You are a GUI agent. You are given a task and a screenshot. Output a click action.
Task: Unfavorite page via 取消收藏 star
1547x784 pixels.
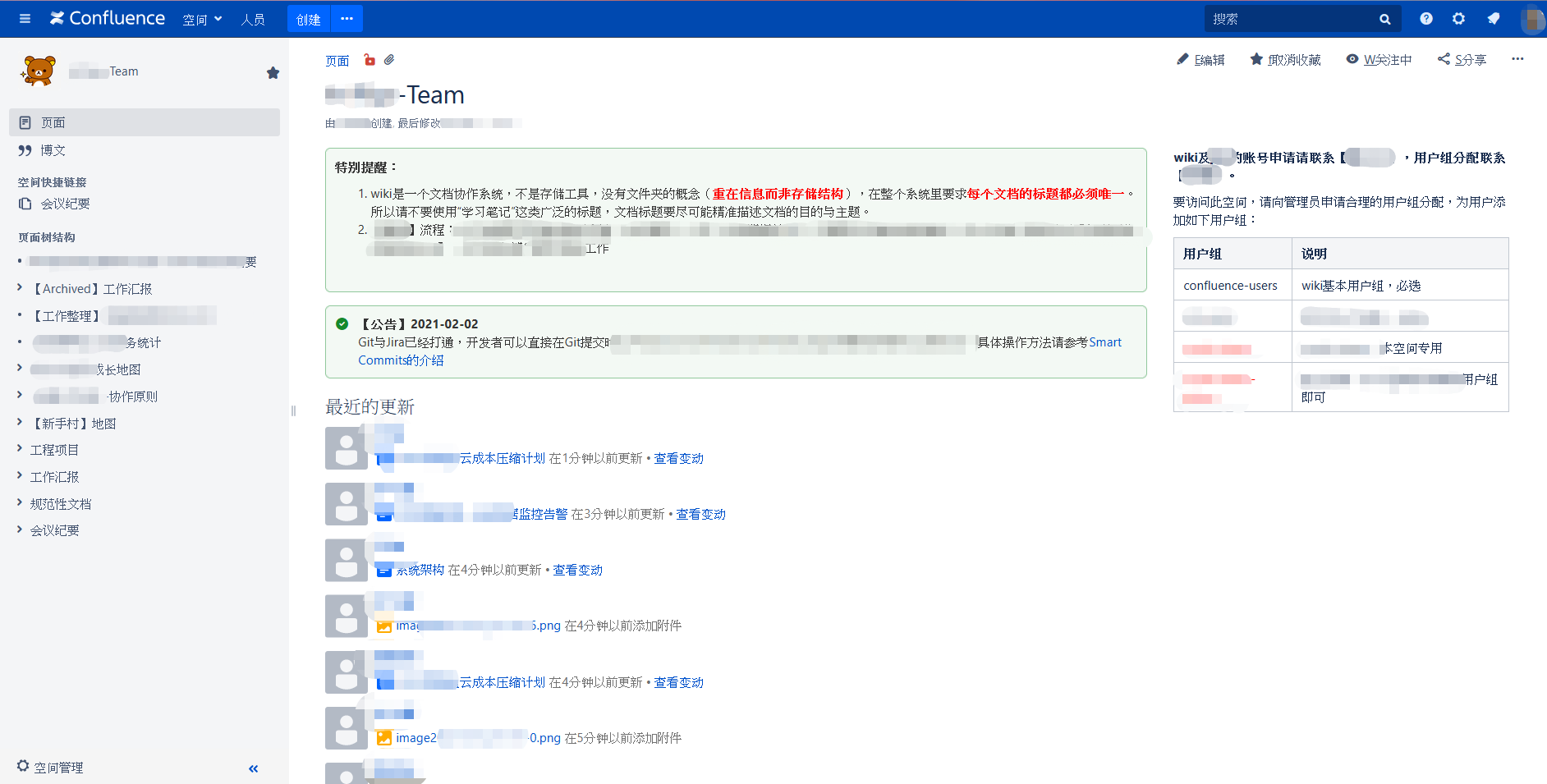point(1284,59)
